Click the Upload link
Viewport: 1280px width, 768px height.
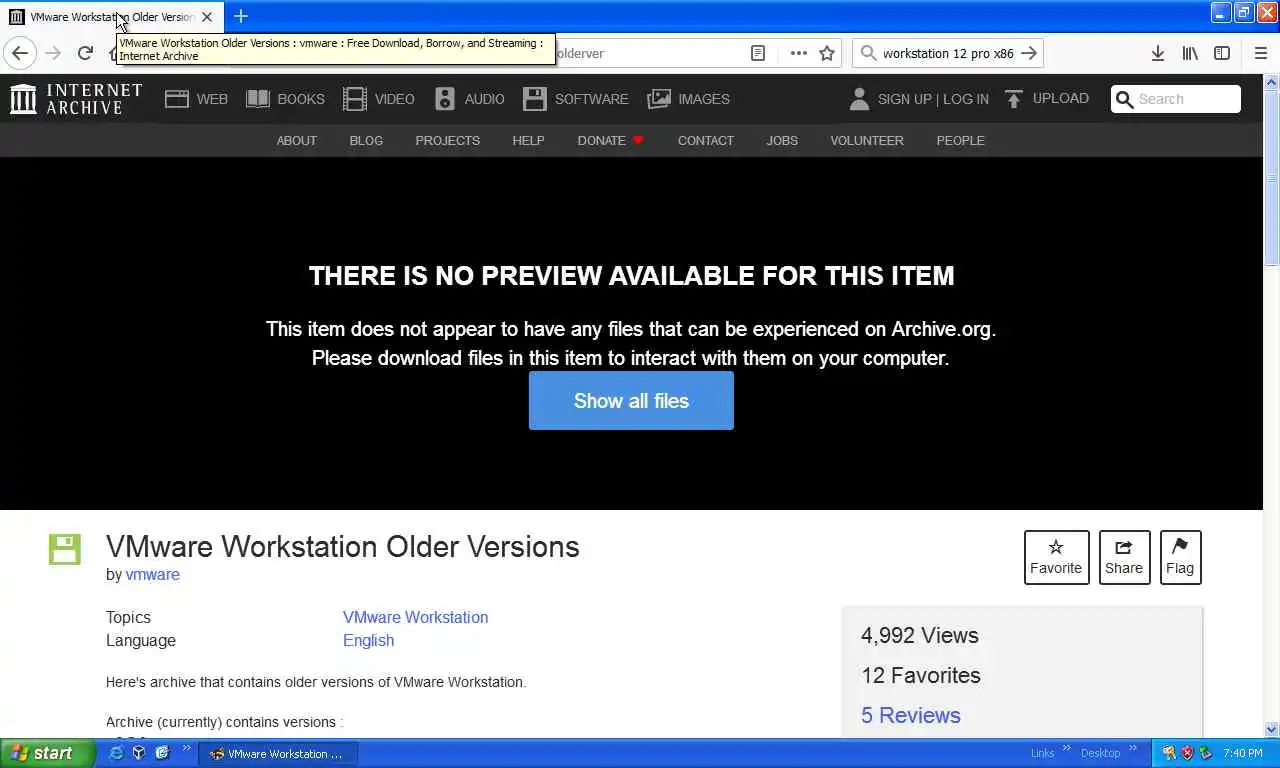point(1046,98)
